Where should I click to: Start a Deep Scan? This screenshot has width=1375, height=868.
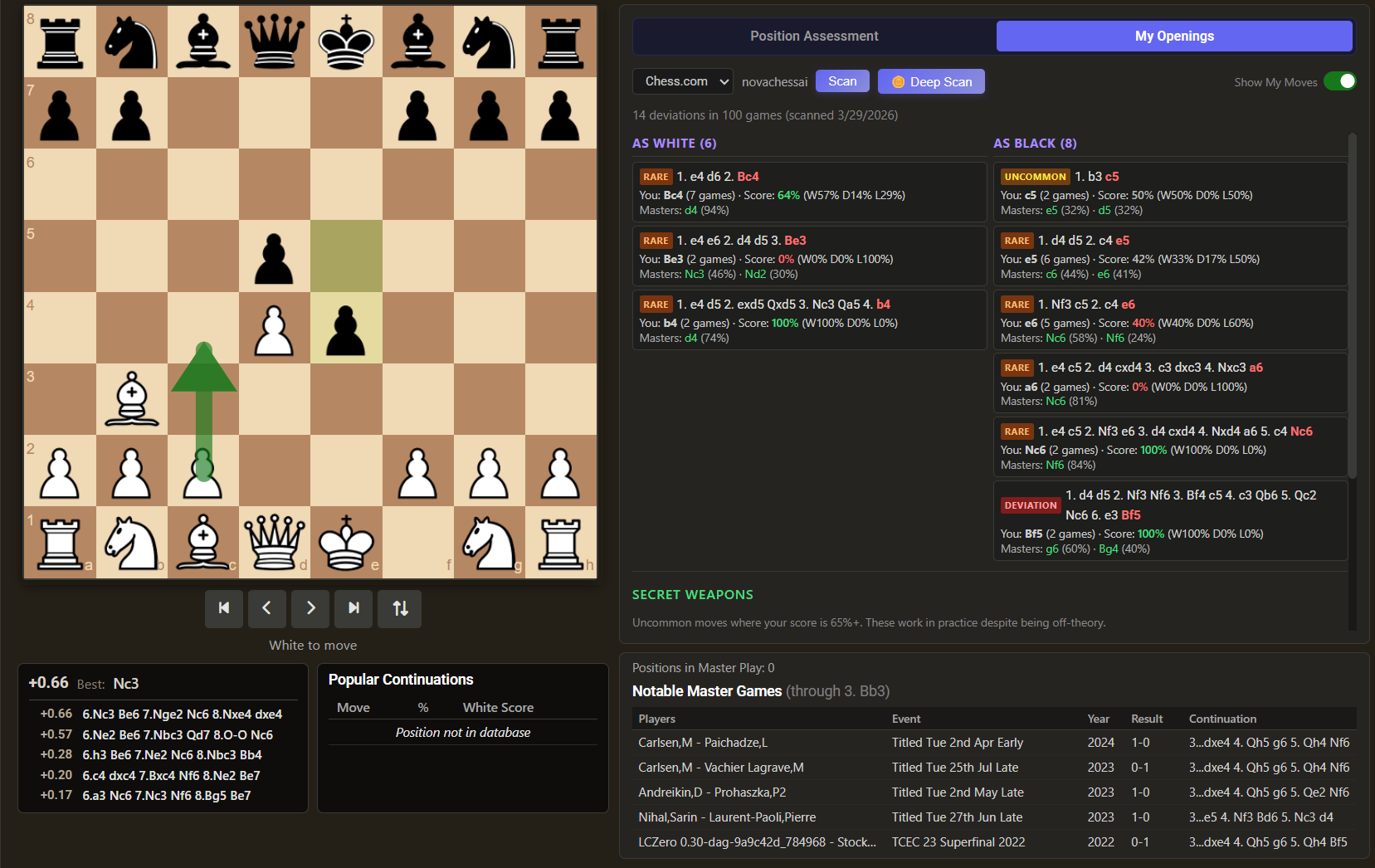(x=931, y=81)
